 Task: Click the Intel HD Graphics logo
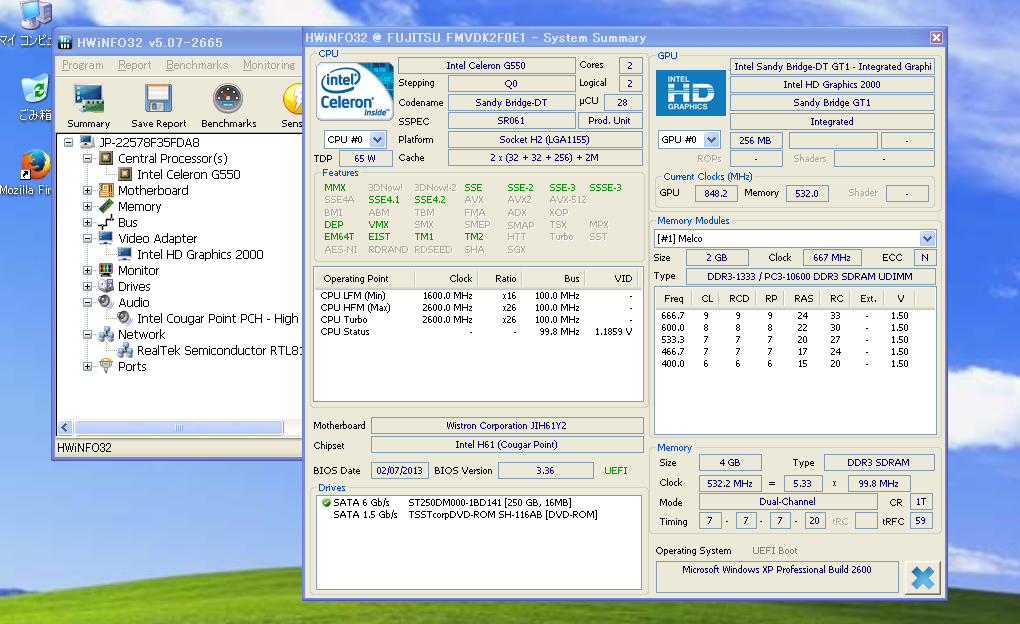pyautogui.click(x=691, y=93)
